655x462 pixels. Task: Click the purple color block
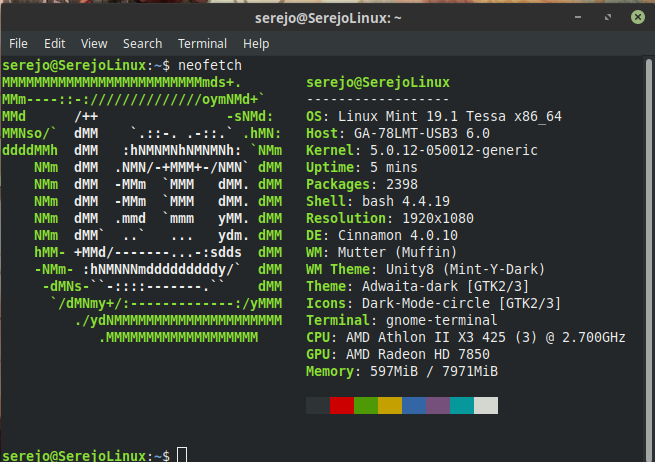438,405
